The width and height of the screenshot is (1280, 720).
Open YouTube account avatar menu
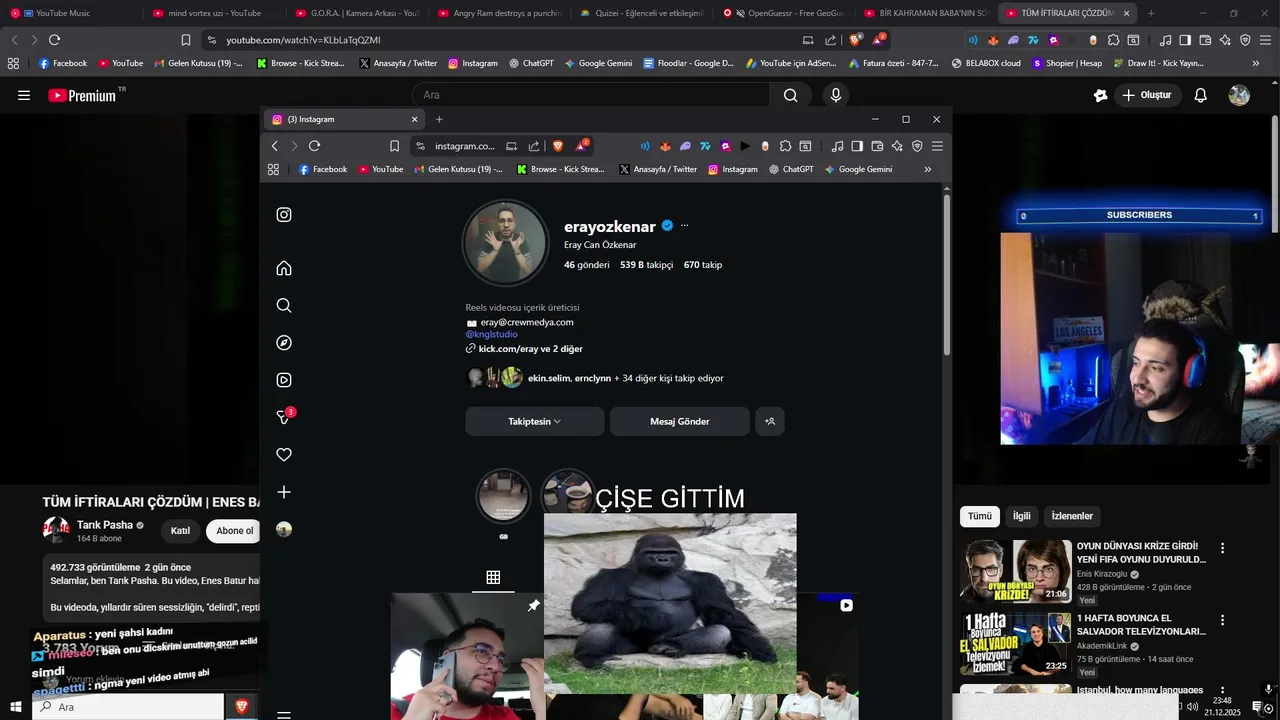point(1239,95)
